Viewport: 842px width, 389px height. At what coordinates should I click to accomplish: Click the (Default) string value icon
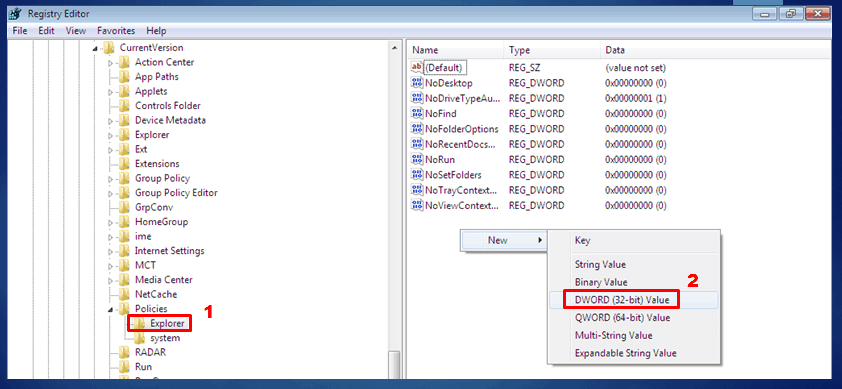click(x=417, y=68)
